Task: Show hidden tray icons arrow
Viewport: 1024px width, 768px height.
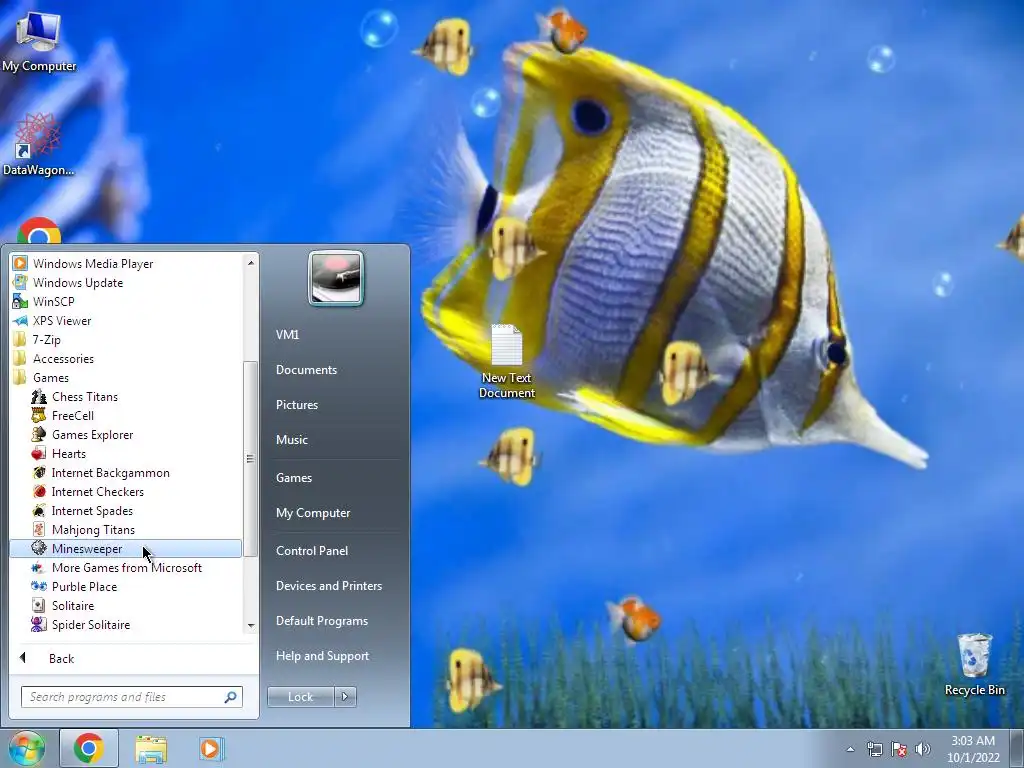Action: tap(850, 749)
